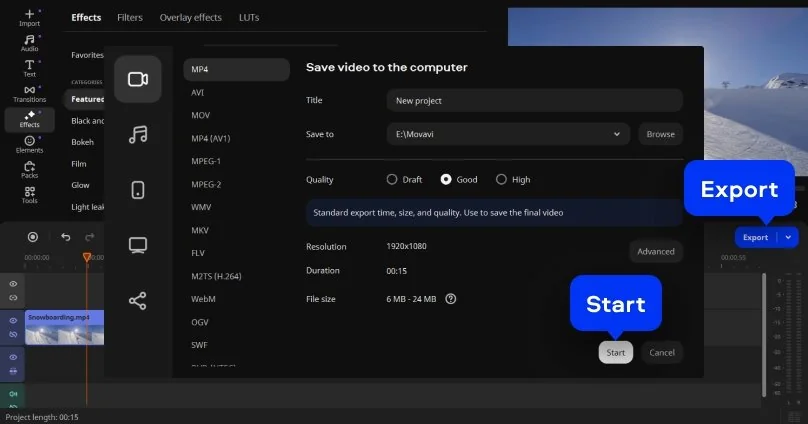Viewport: 808px width, 424px height.
Task: Select the audio export category icon
Action: click(x=138, y=134)
